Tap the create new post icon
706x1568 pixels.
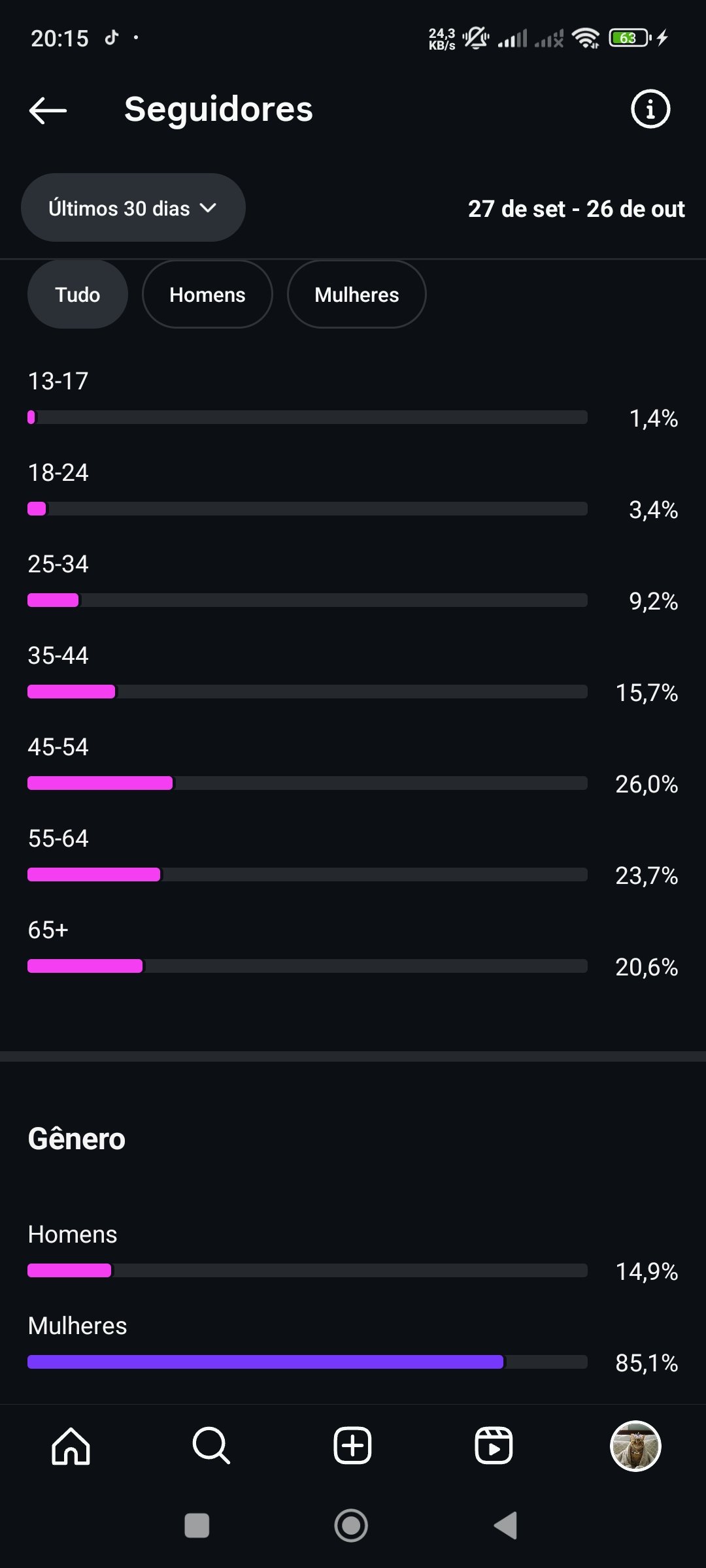(x=352, y=1446)
